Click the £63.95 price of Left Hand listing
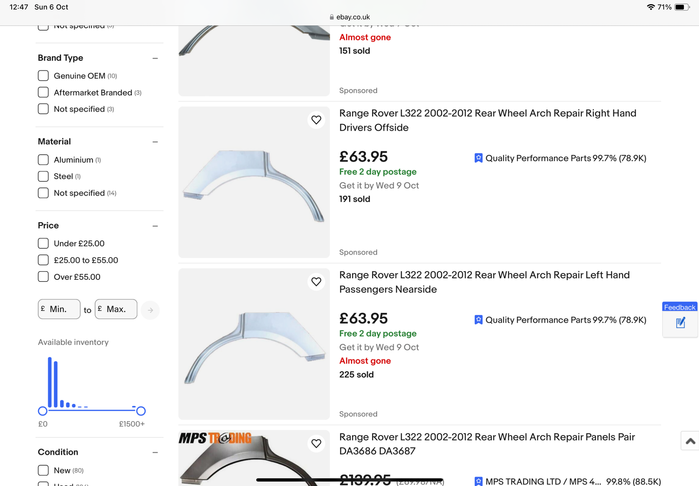Screen dimensions: 699x486 click(363, 318)
